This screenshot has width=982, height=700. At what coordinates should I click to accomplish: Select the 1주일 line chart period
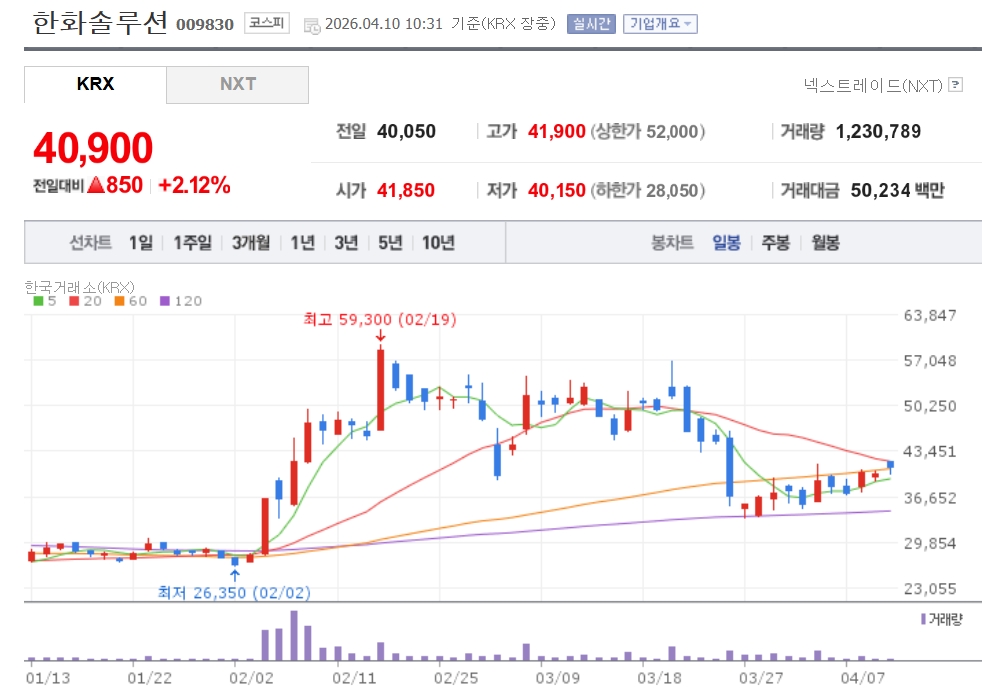(x=192, y=242)
